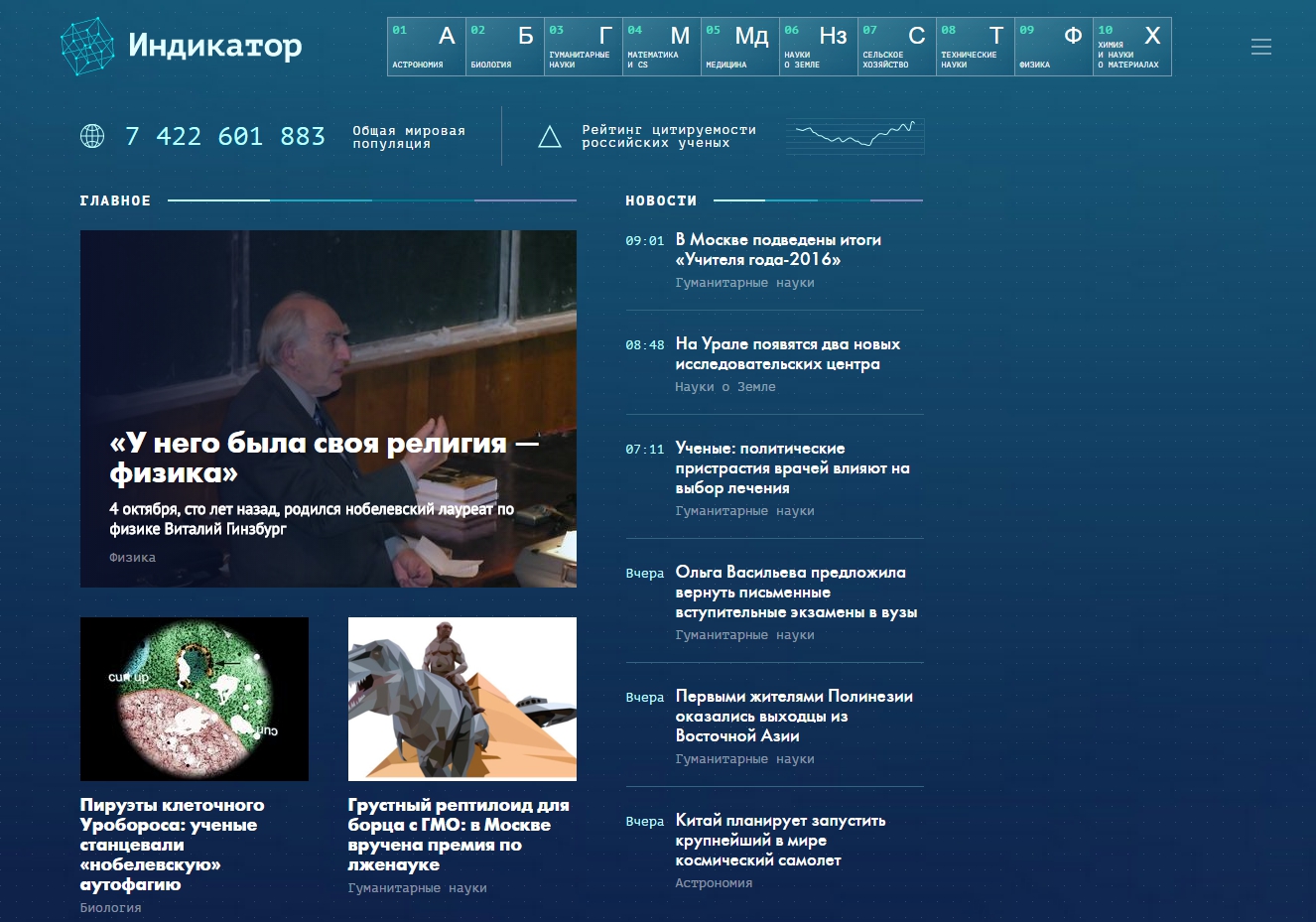1316x922 pixels.
Task: Click Гуманитарные науки tag under reptiloid article
Action: [x=417, y=888]
